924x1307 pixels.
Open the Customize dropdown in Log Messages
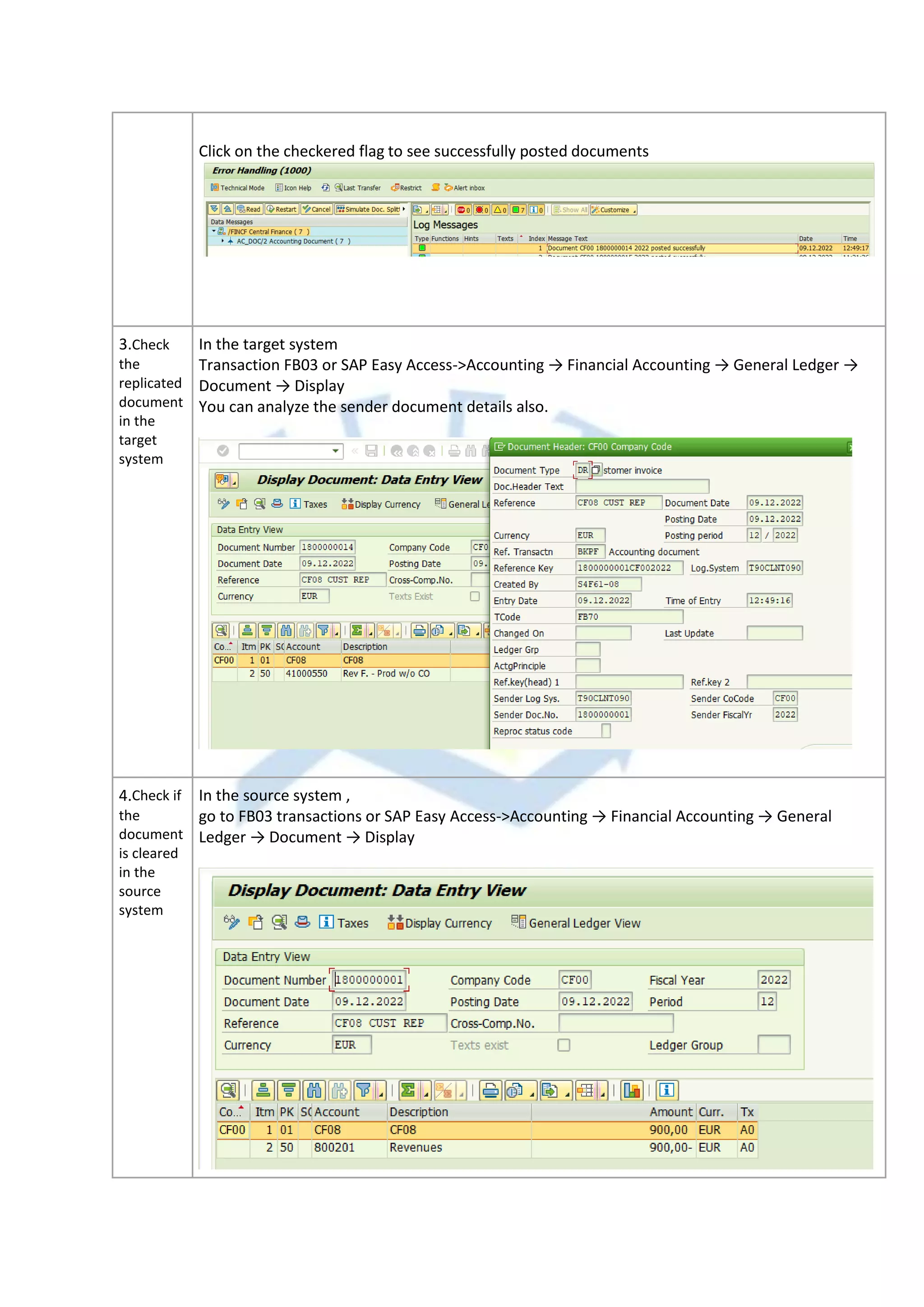coord(614,209)
